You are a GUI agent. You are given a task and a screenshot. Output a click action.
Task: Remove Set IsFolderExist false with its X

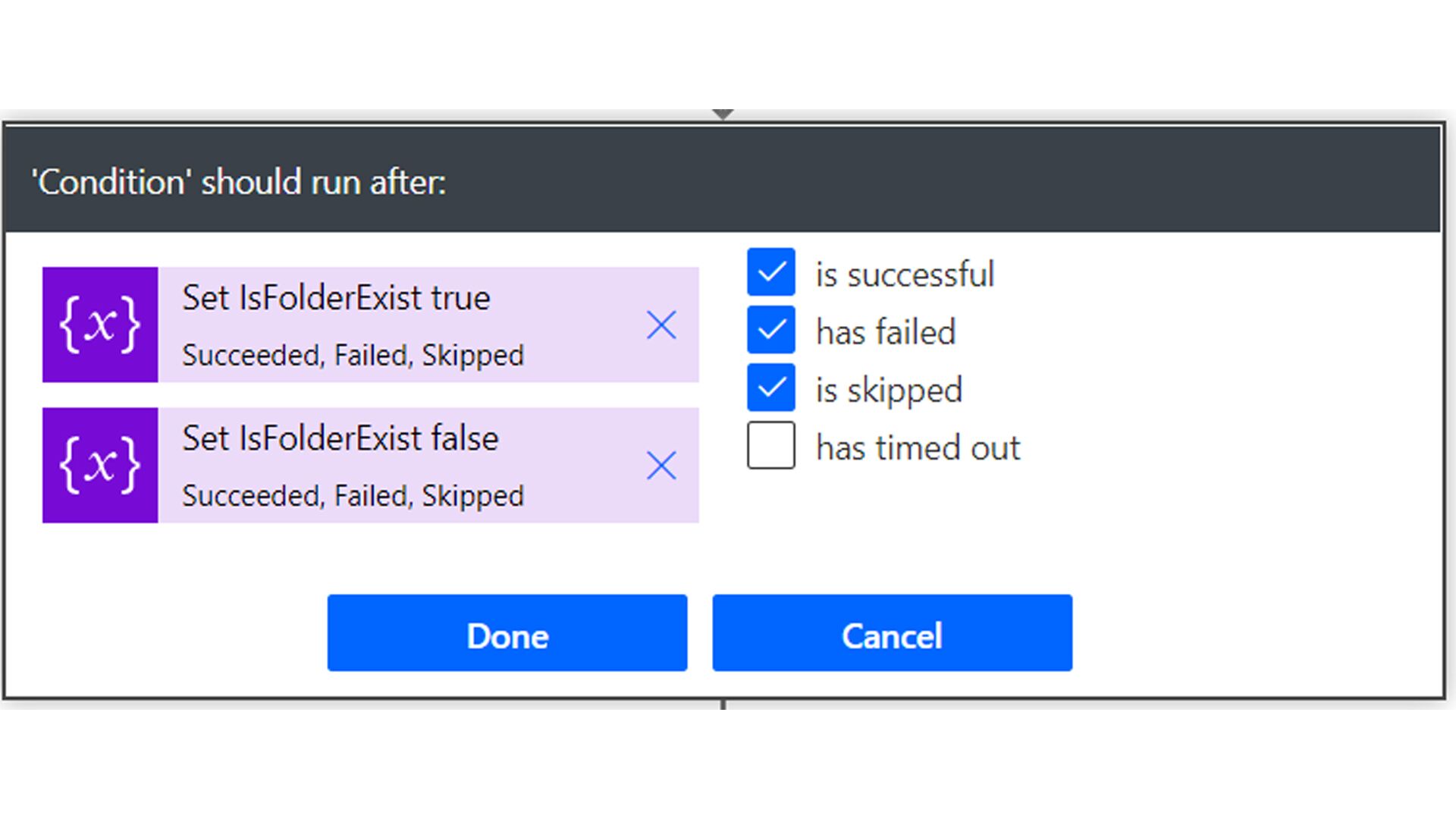click(661, 466)
